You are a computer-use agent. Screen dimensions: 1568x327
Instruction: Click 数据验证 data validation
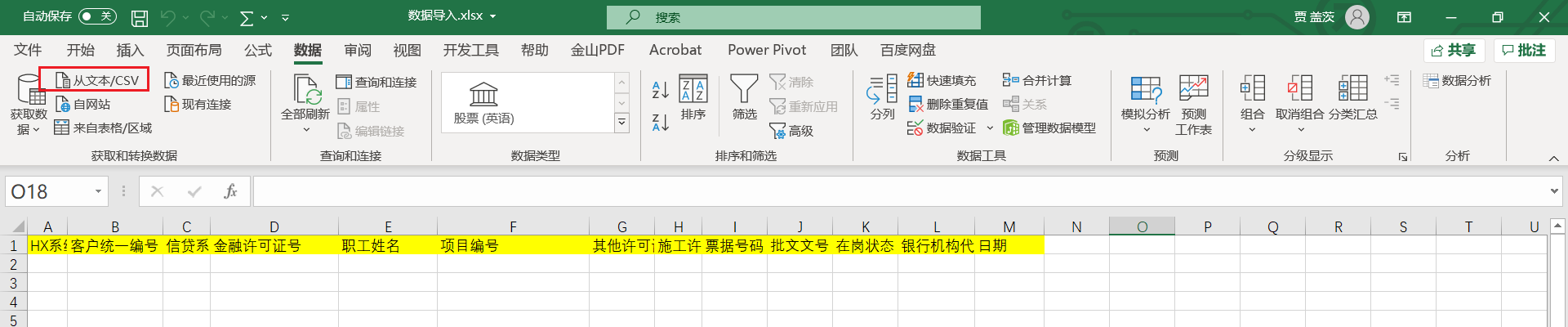click(942, 128)
